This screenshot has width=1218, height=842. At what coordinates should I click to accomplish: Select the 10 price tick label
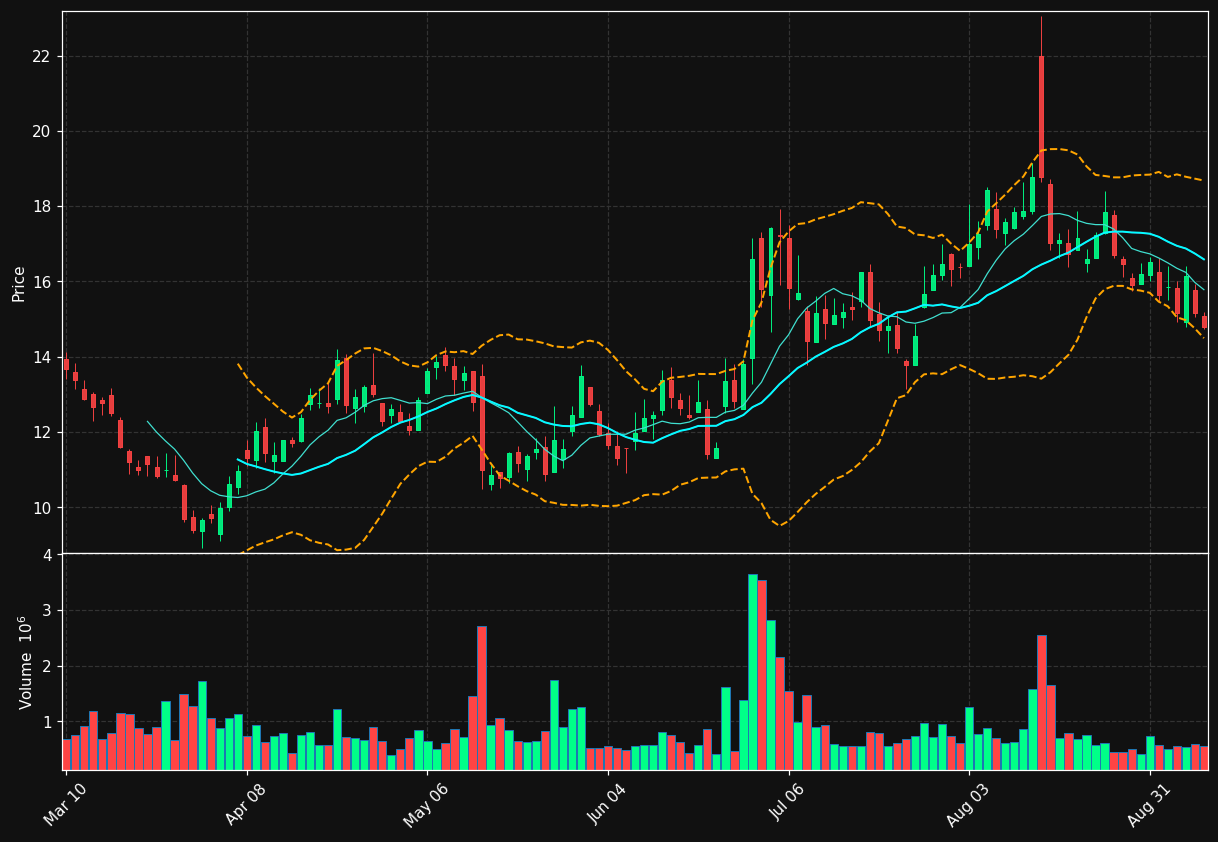pyautogui.click(x=40, y=508)
